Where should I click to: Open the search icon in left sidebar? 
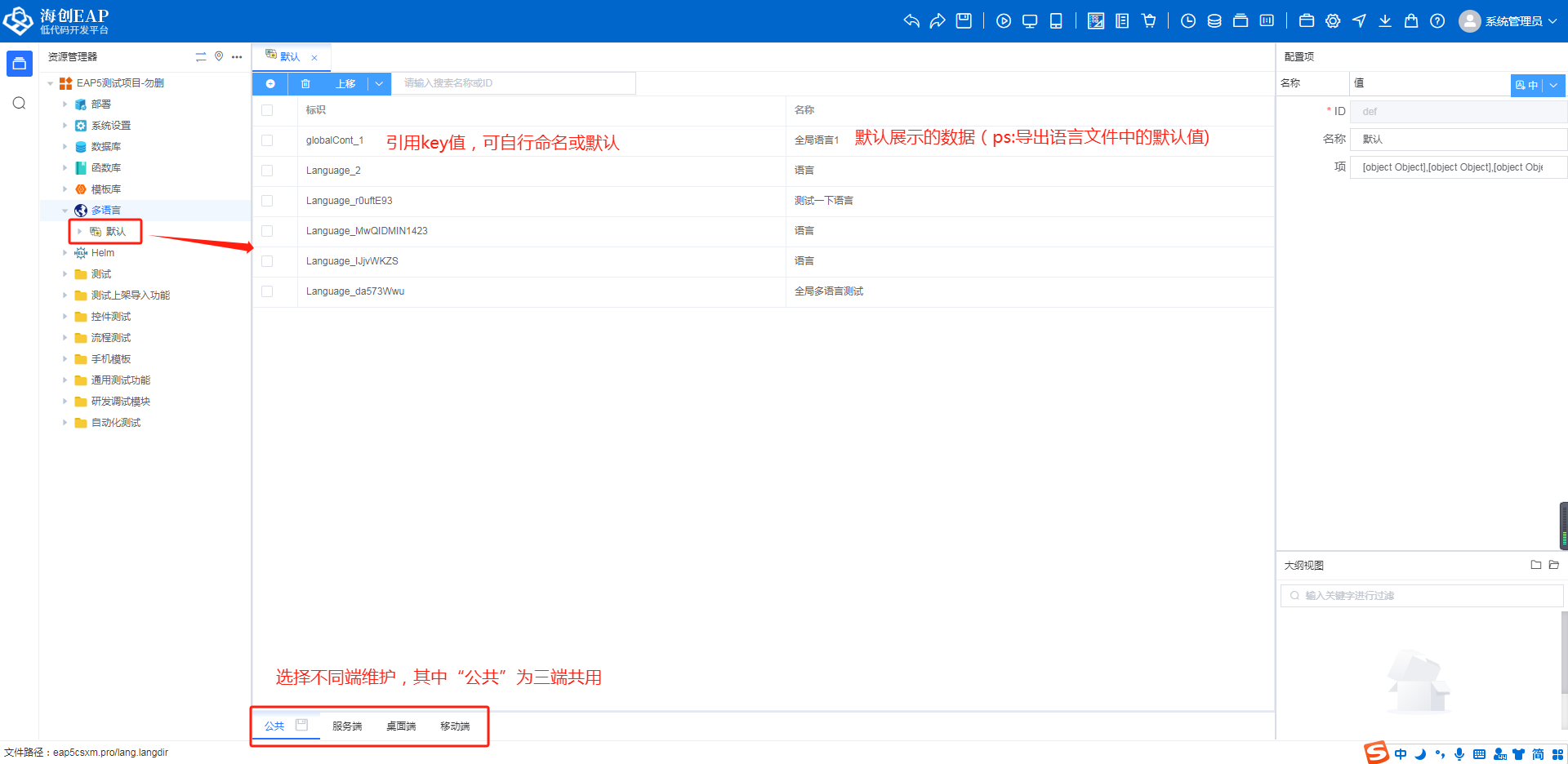coord(20,103)
